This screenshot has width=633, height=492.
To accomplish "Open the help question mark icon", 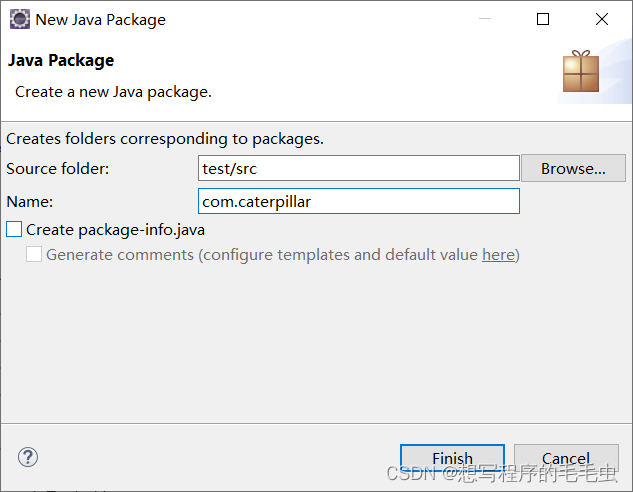I will point(28,458).
